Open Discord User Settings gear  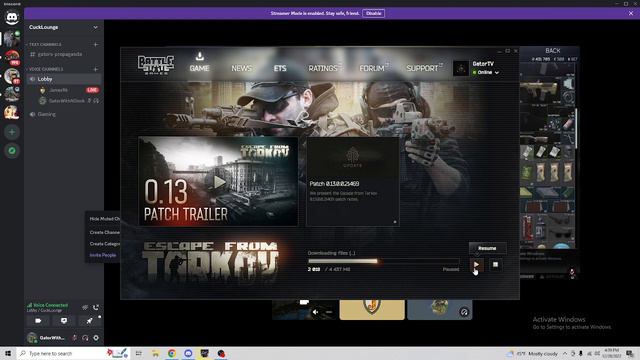(x=96, y=338)
